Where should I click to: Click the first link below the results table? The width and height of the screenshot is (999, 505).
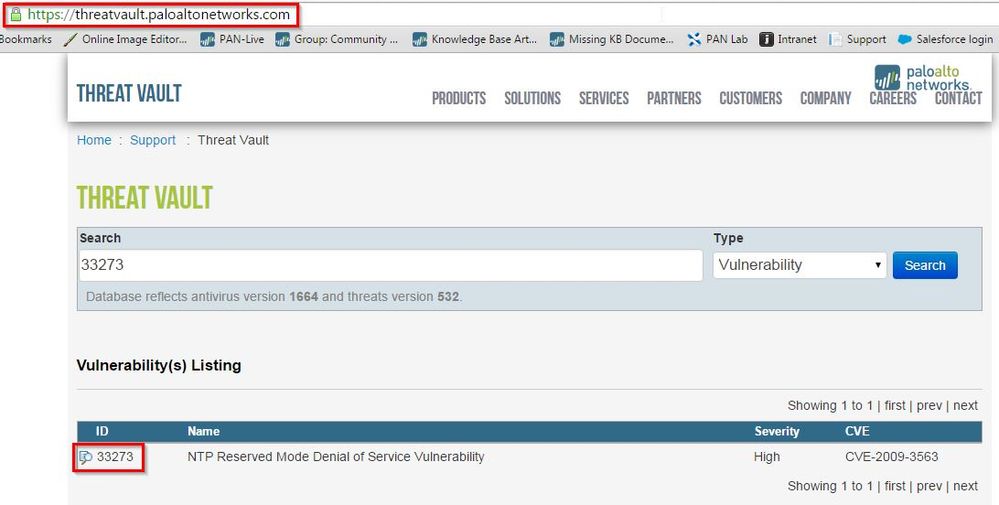tap(895, 486)
